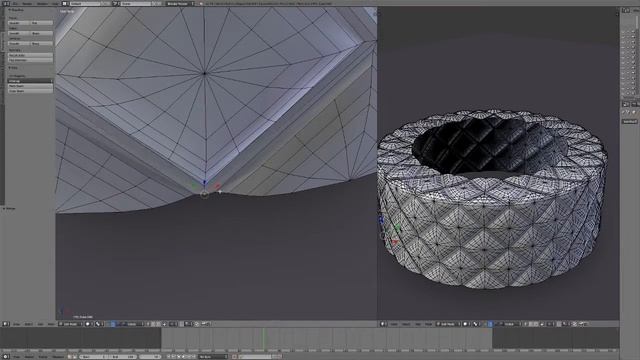Set edges to Sharp
Image resolution: width=640 pixels, height=360 pixels.
(x=42, y=33)
